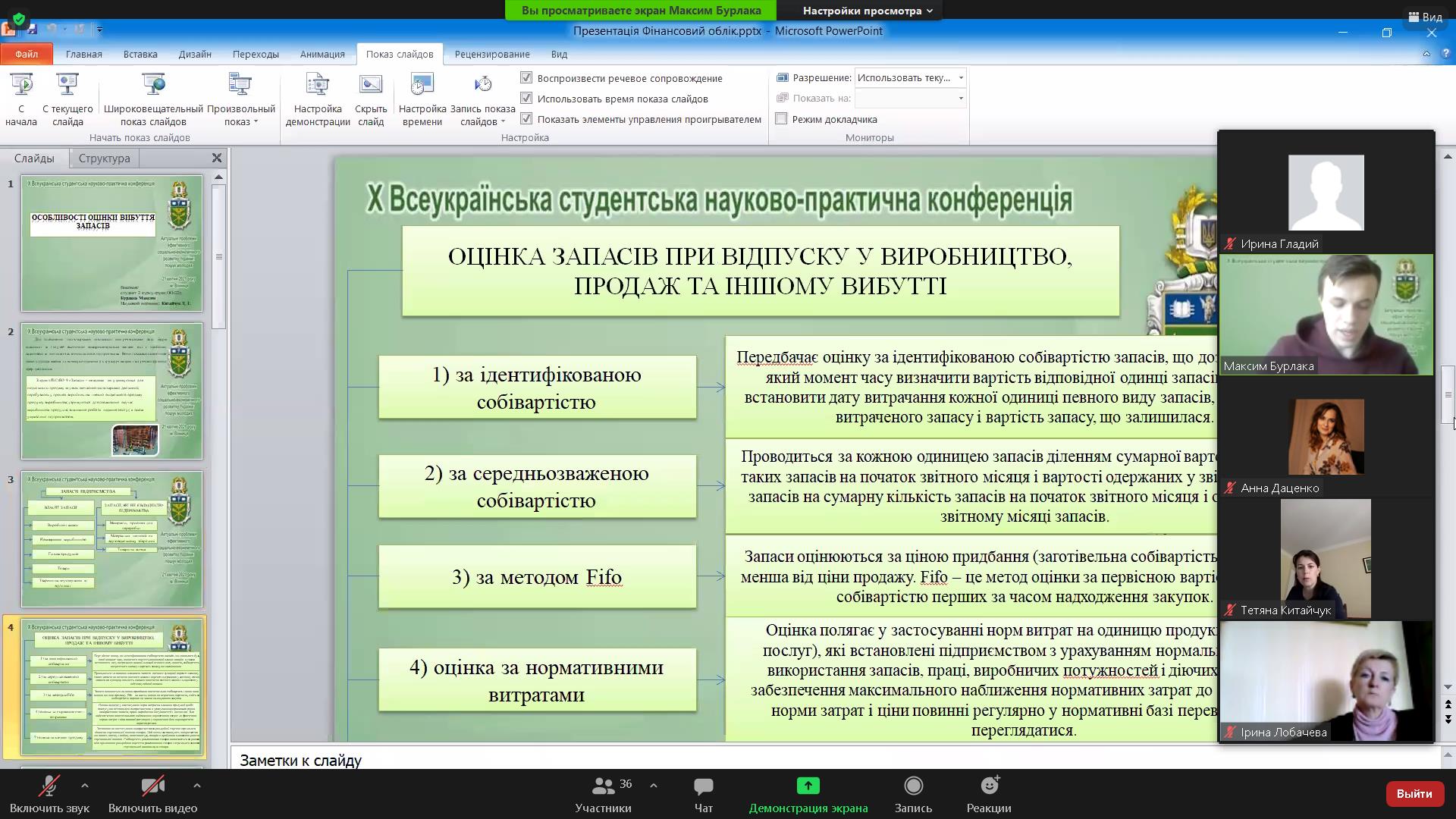The width and height of the screenshot is (1456, 819).
Task: Click the 'Скрыть слайд' icon
Action: point(371,85)
